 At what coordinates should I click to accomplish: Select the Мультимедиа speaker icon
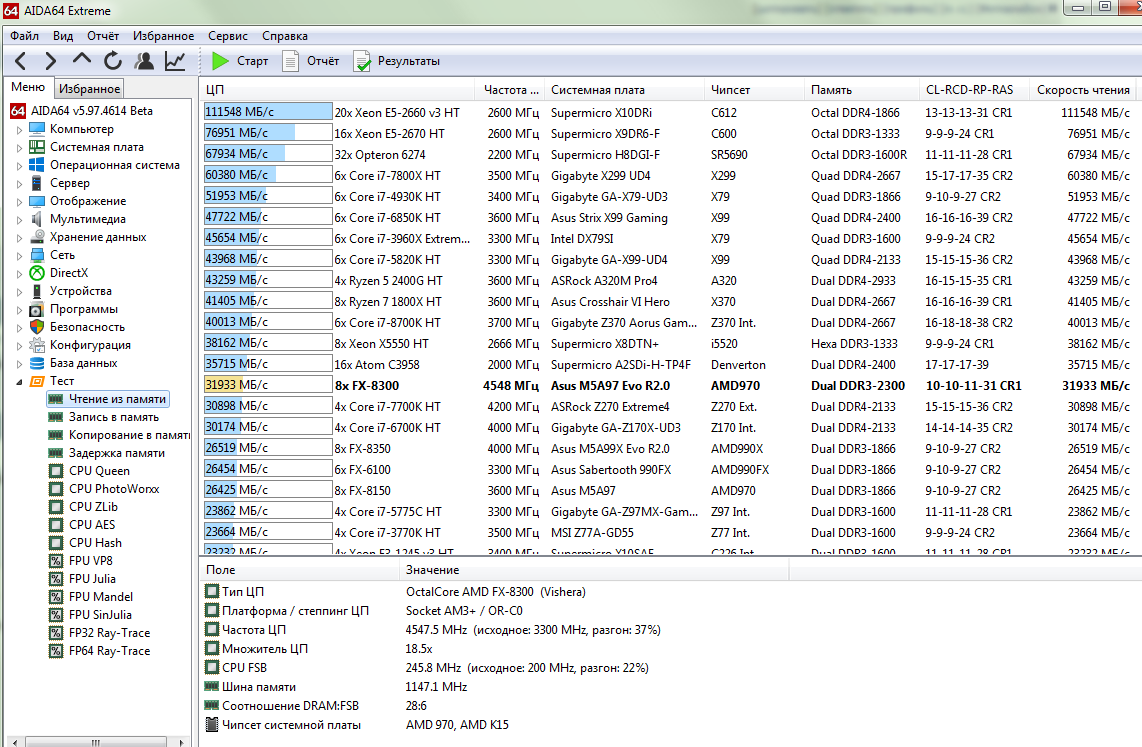[37, 219]
